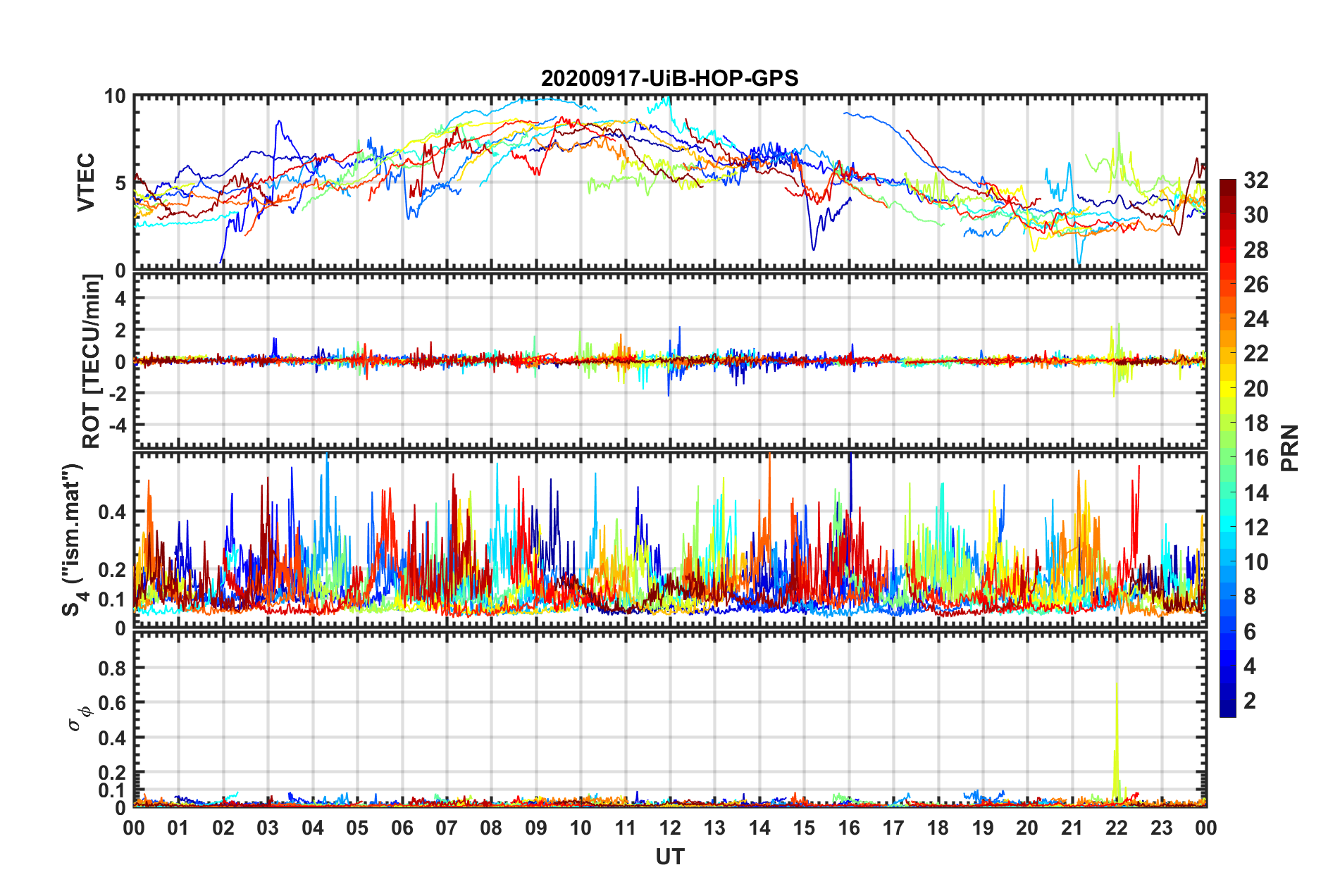
Task: Click the 12 tick on the UT axis
Action: point(670,828)
